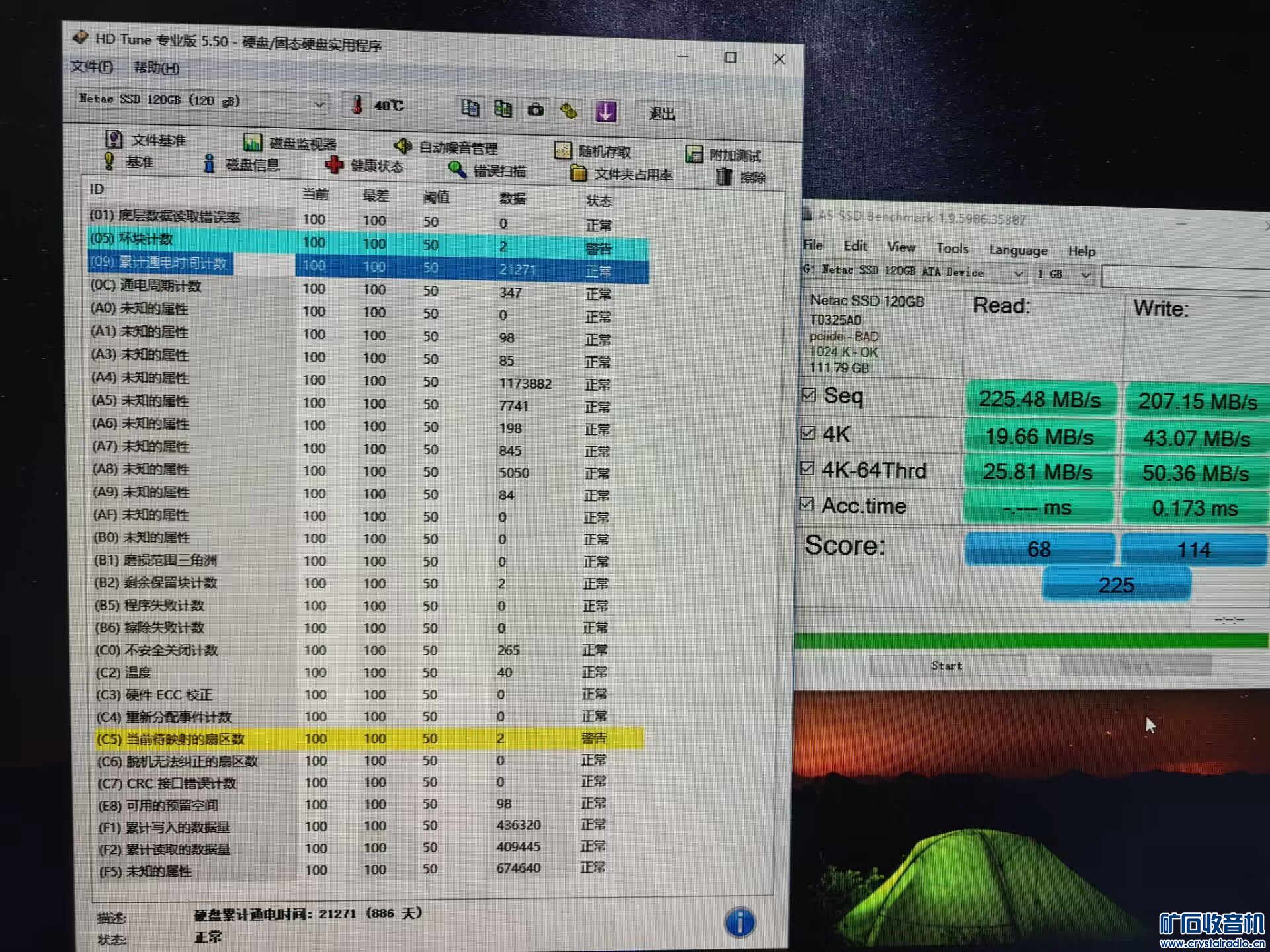Click the Start button in AS SSD
1270x952 pixels.
click(947, 666)
